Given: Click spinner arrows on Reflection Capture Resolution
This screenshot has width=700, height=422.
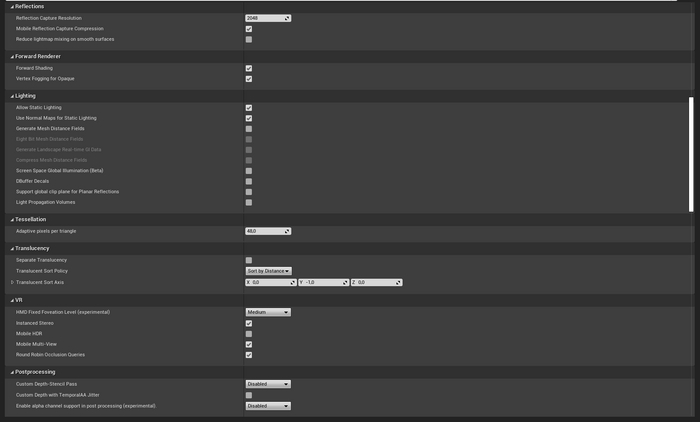Looking at the screenshot, I should tap(287, 18).
